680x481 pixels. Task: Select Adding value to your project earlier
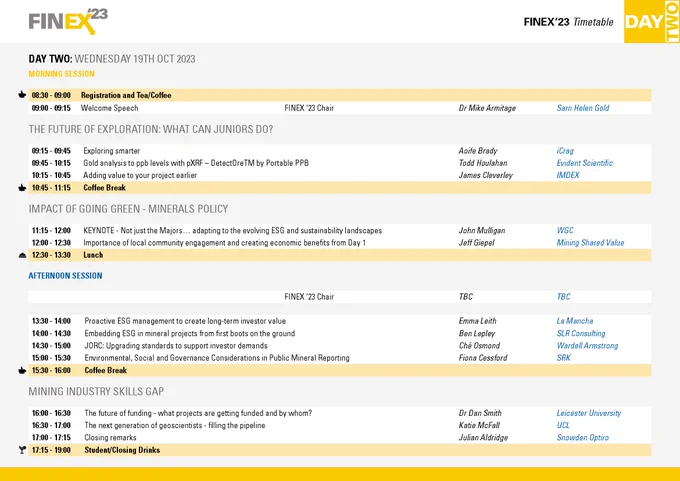tap(140, 175)
